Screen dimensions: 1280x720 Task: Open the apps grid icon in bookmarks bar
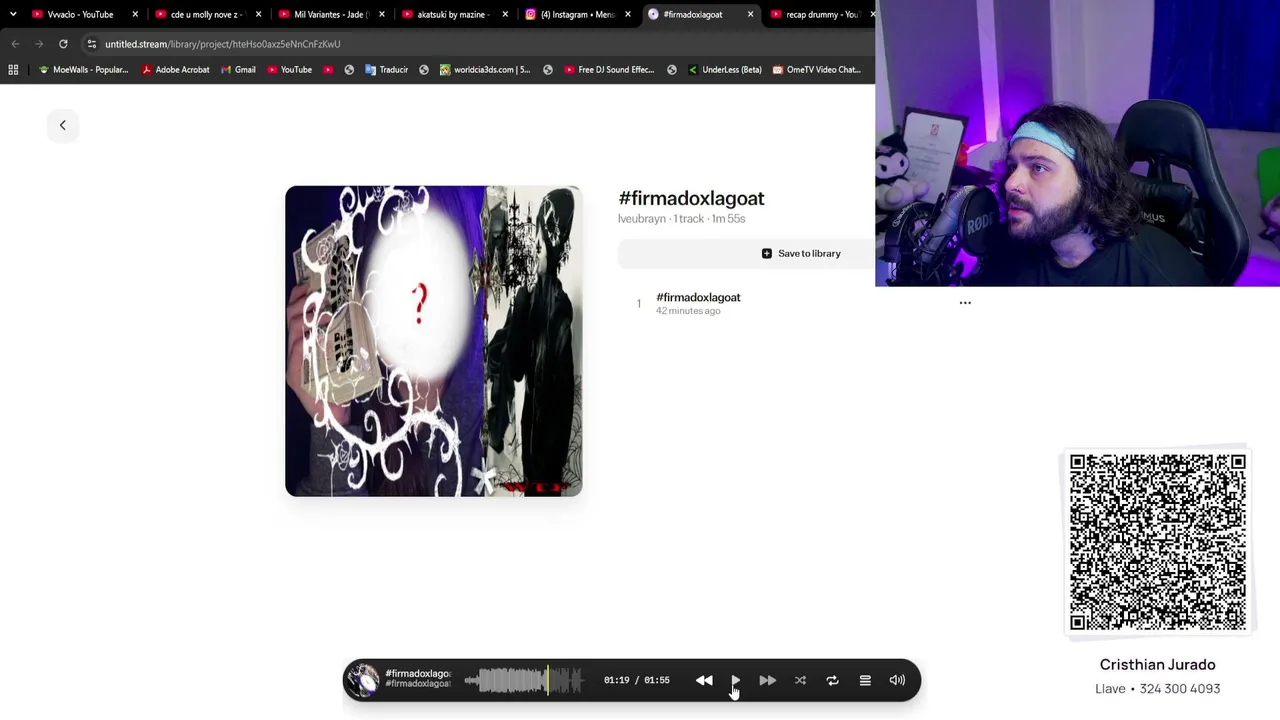[x=13, y=70]
